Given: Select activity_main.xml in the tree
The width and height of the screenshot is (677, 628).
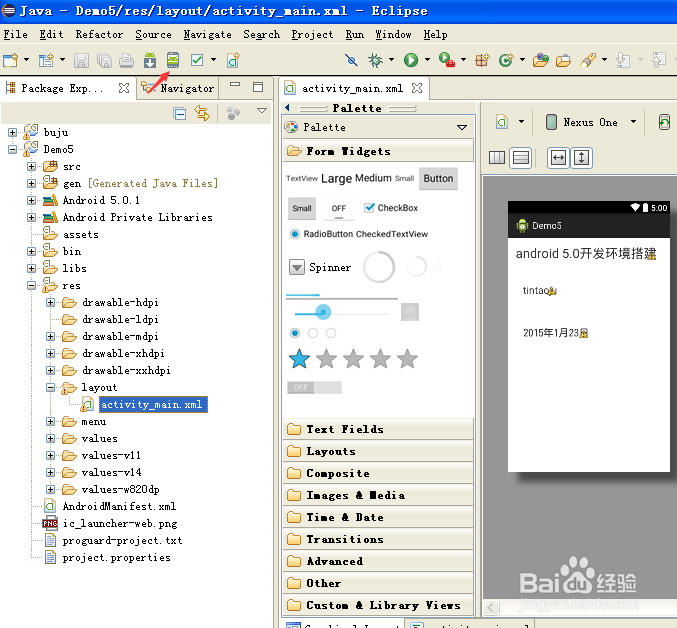Looking at the screenshot, I should click(x=151, y=404).
